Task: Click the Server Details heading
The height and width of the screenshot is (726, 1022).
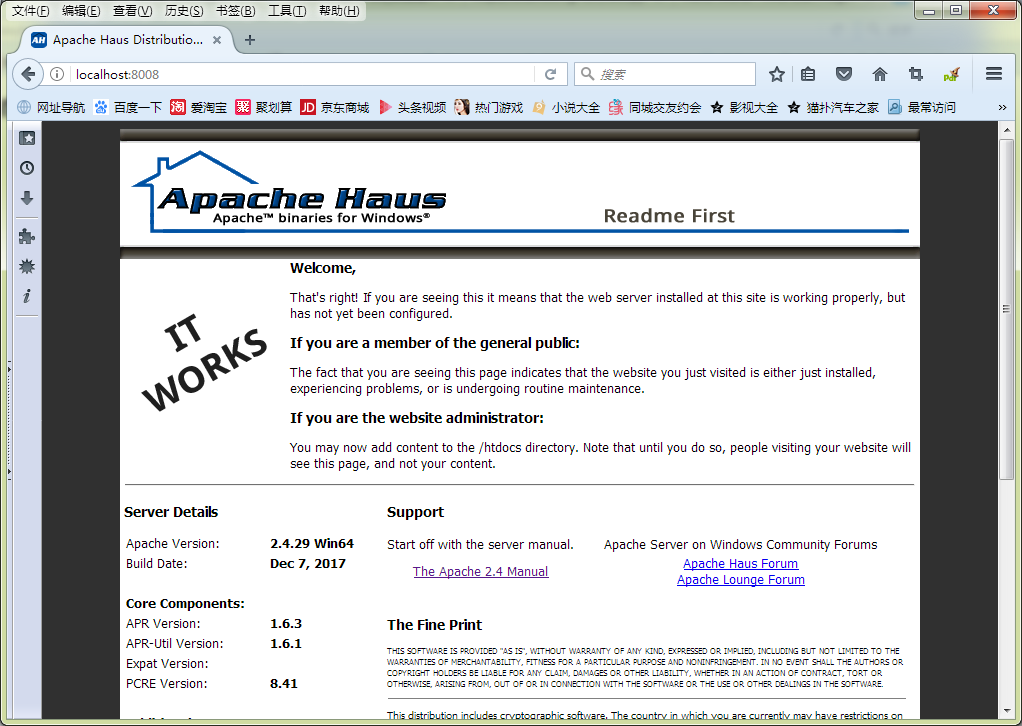Action: click(171, 512)
